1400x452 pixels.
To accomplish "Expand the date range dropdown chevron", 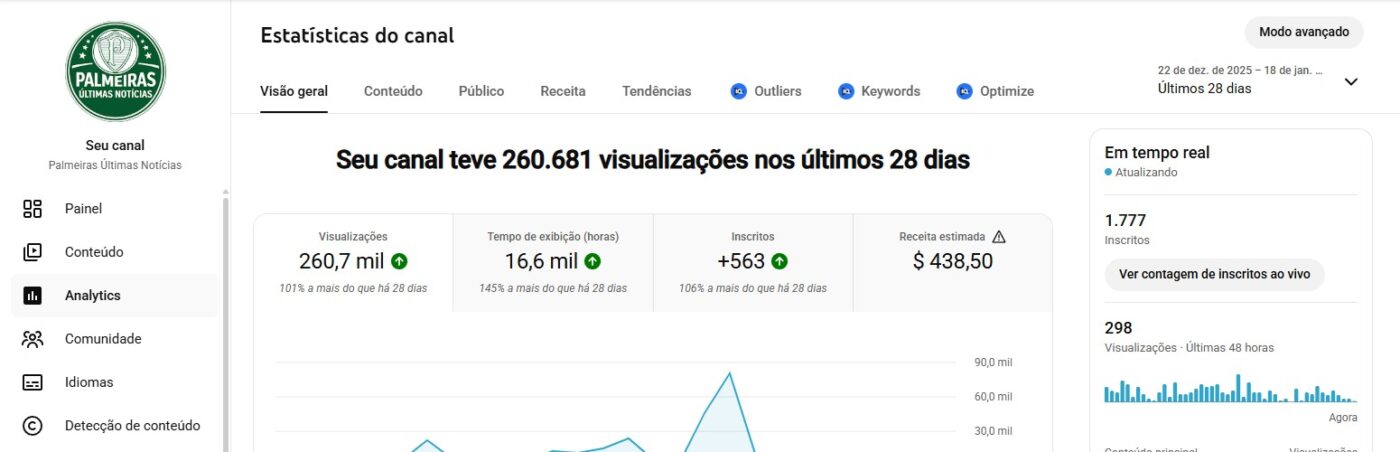I will tap(1351, 82).
